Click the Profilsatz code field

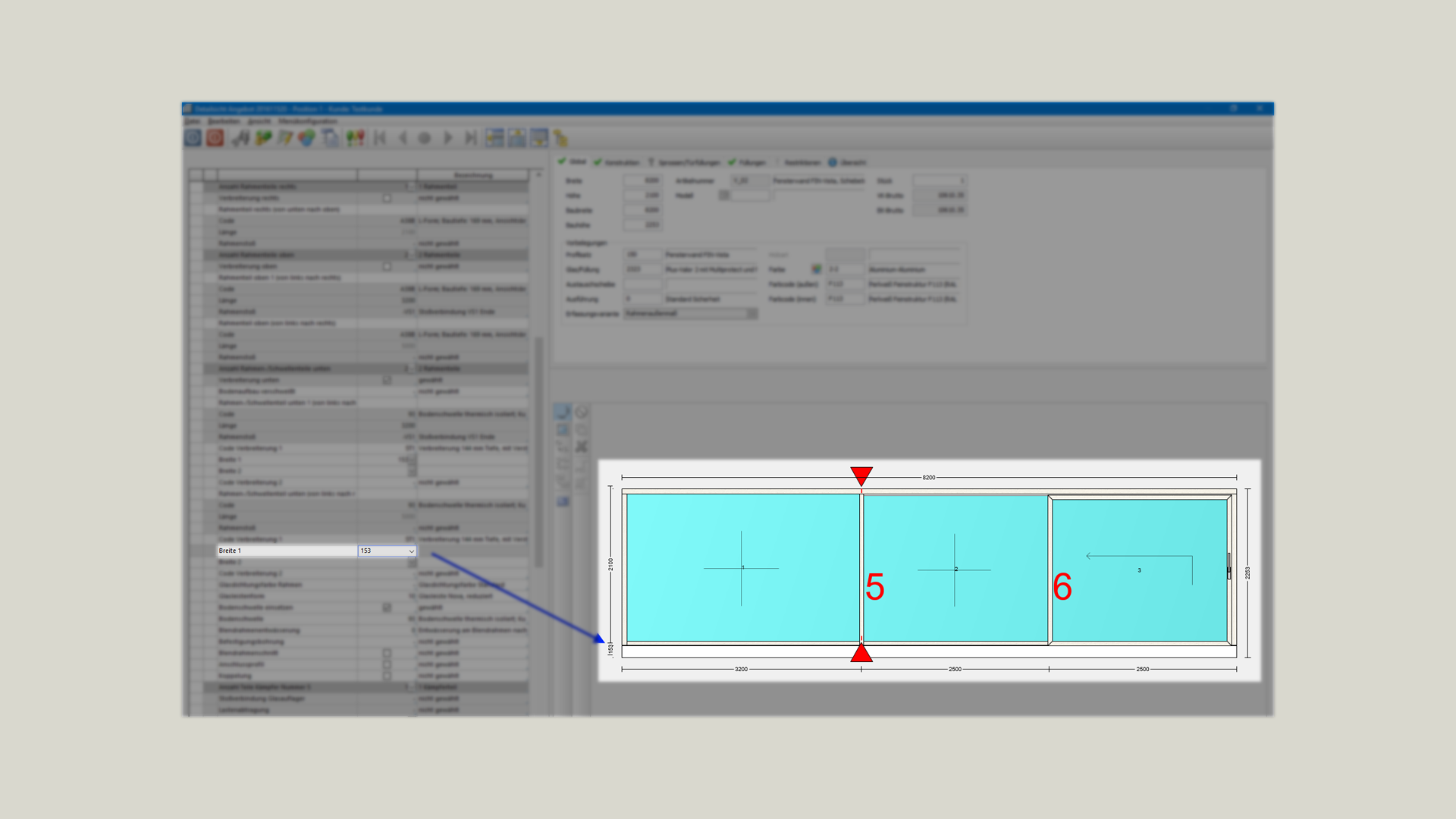(x=642, y=255)
